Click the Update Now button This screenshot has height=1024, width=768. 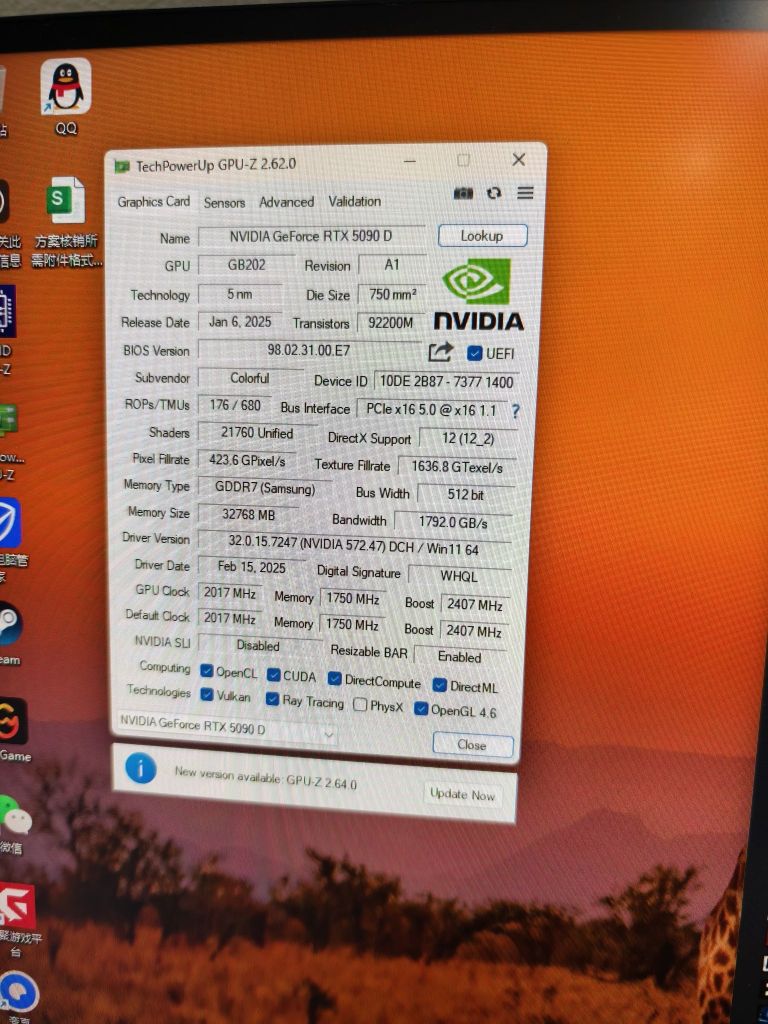(x=462, y=794)
